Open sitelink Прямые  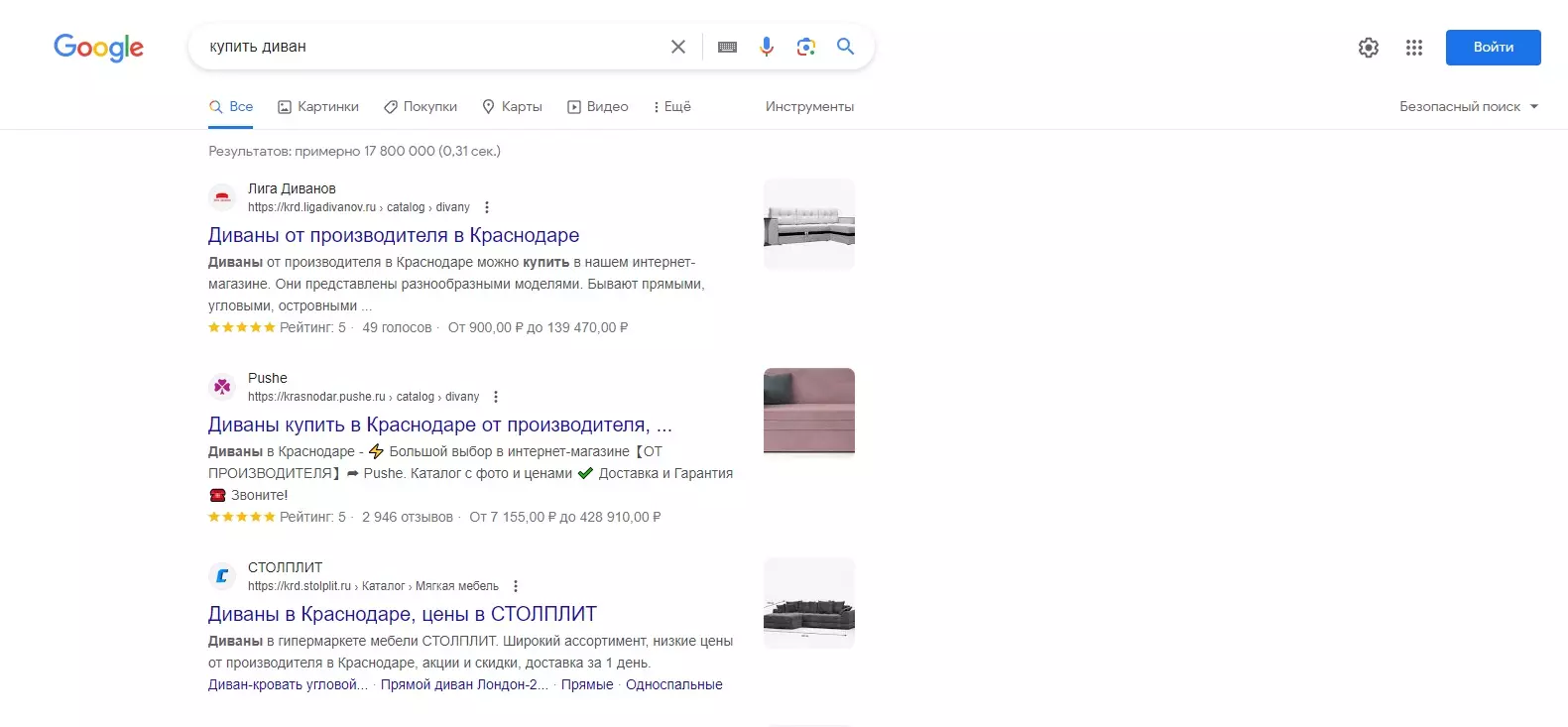pos(587,684)
